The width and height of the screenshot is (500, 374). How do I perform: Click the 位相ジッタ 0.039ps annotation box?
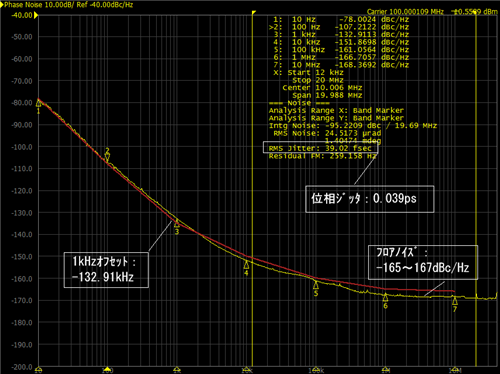(x=370, y=199)
